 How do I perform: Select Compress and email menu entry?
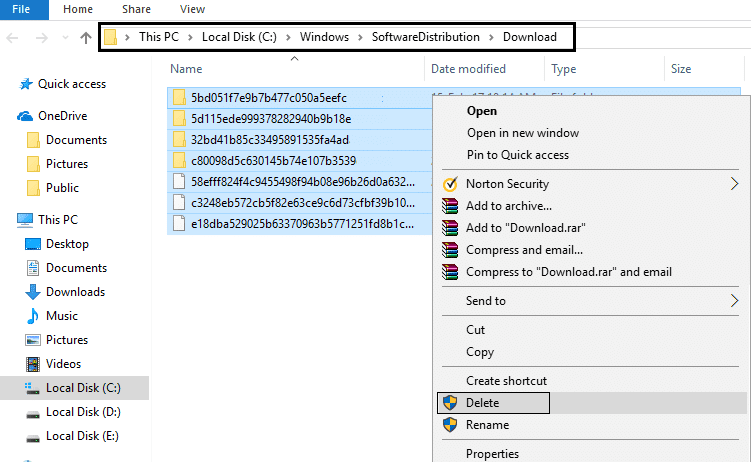pyautogui.click(x=524, y=250)
